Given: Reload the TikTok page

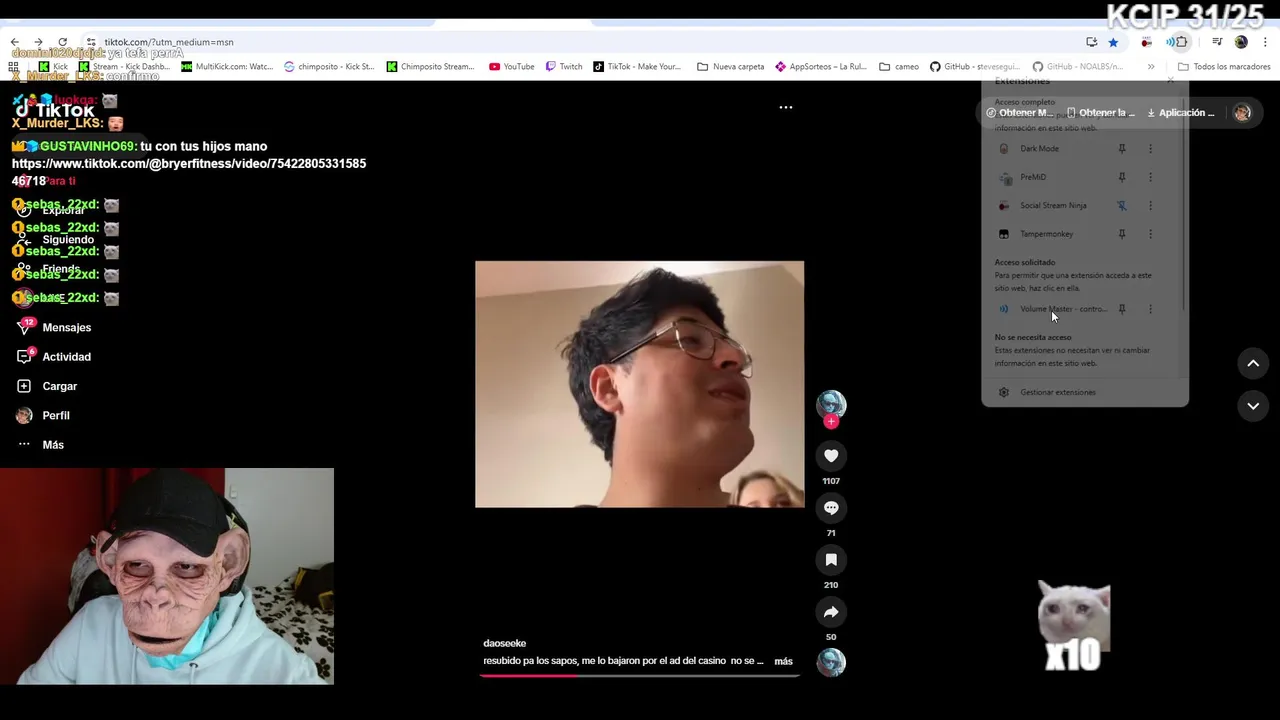Looking at the screenshot, I should pyautogui.click(x=62, y=42).
